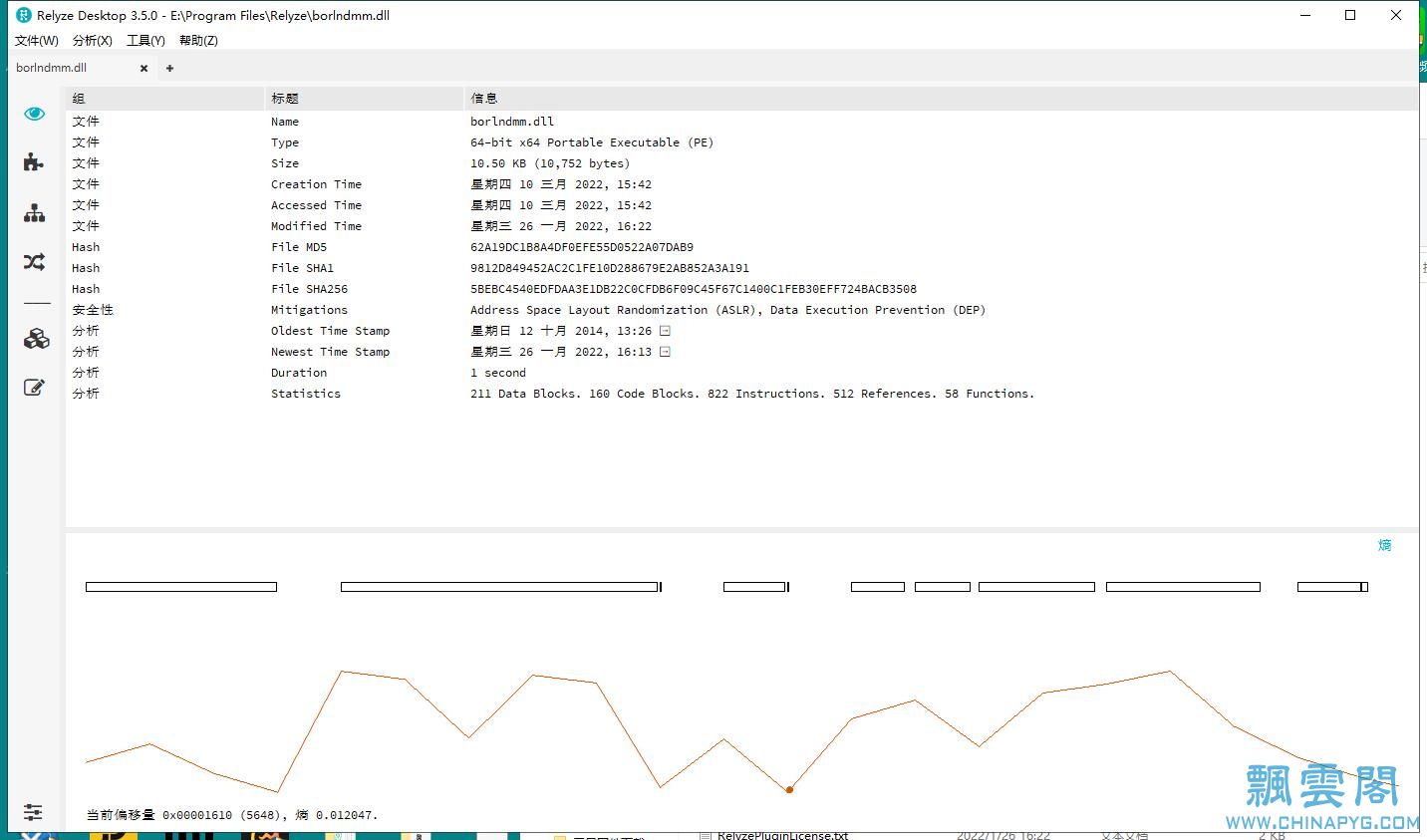The image size is (1427, 840).
Task: Expand the Newest Time Stamp details
Action: [665, 352]
